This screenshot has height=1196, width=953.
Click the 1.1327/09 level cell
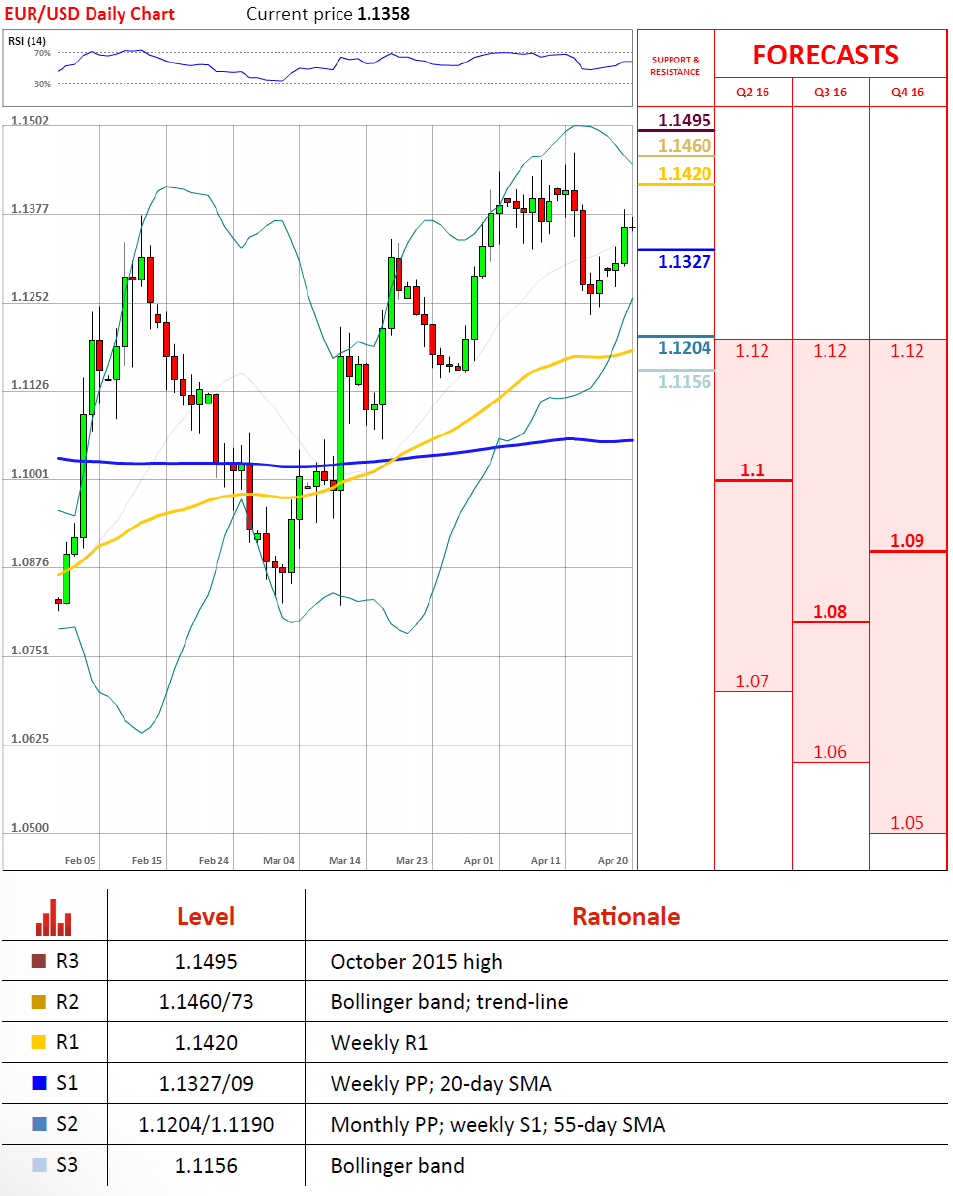coord(206,1083)
